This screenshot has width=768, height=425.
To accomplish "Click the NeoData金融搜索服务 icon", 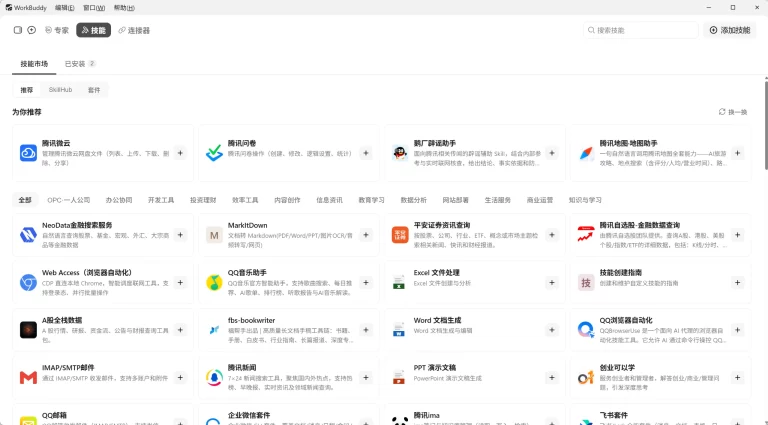I will point(28,235).
